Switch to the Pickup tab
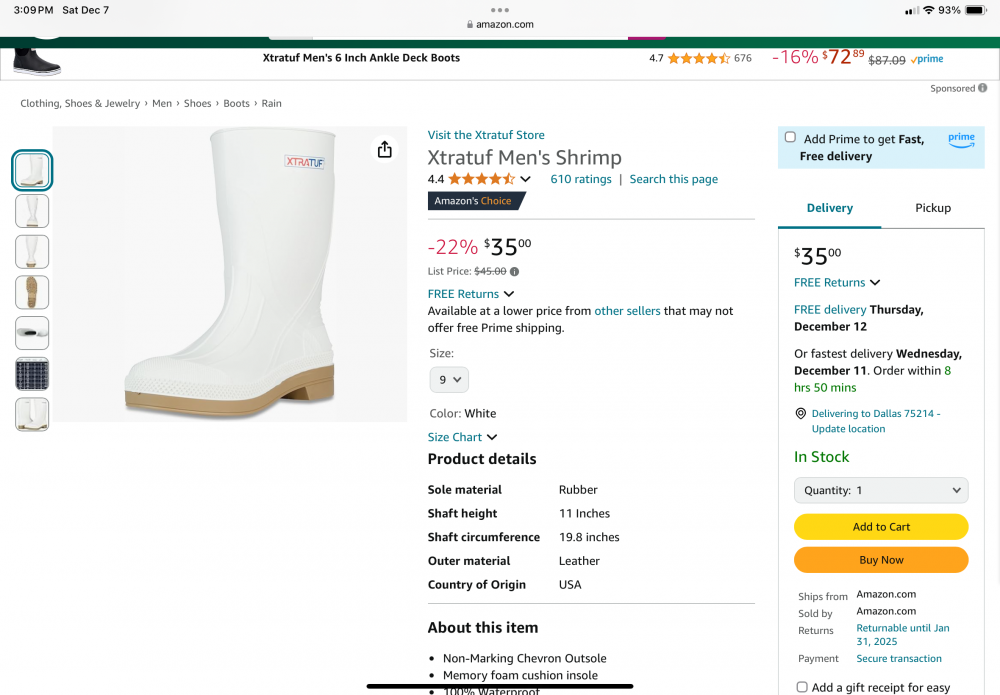 click(933, 208)
